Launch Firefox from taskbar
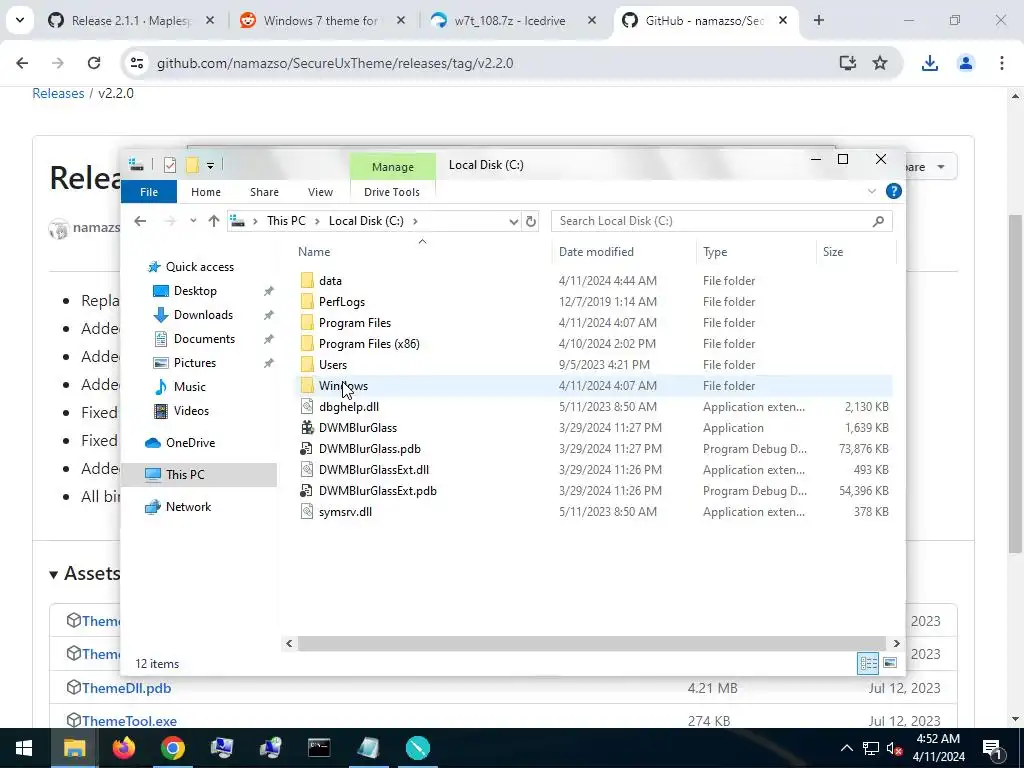Image resolution: width=1024 pixels, height=768 pixels. 123,748
